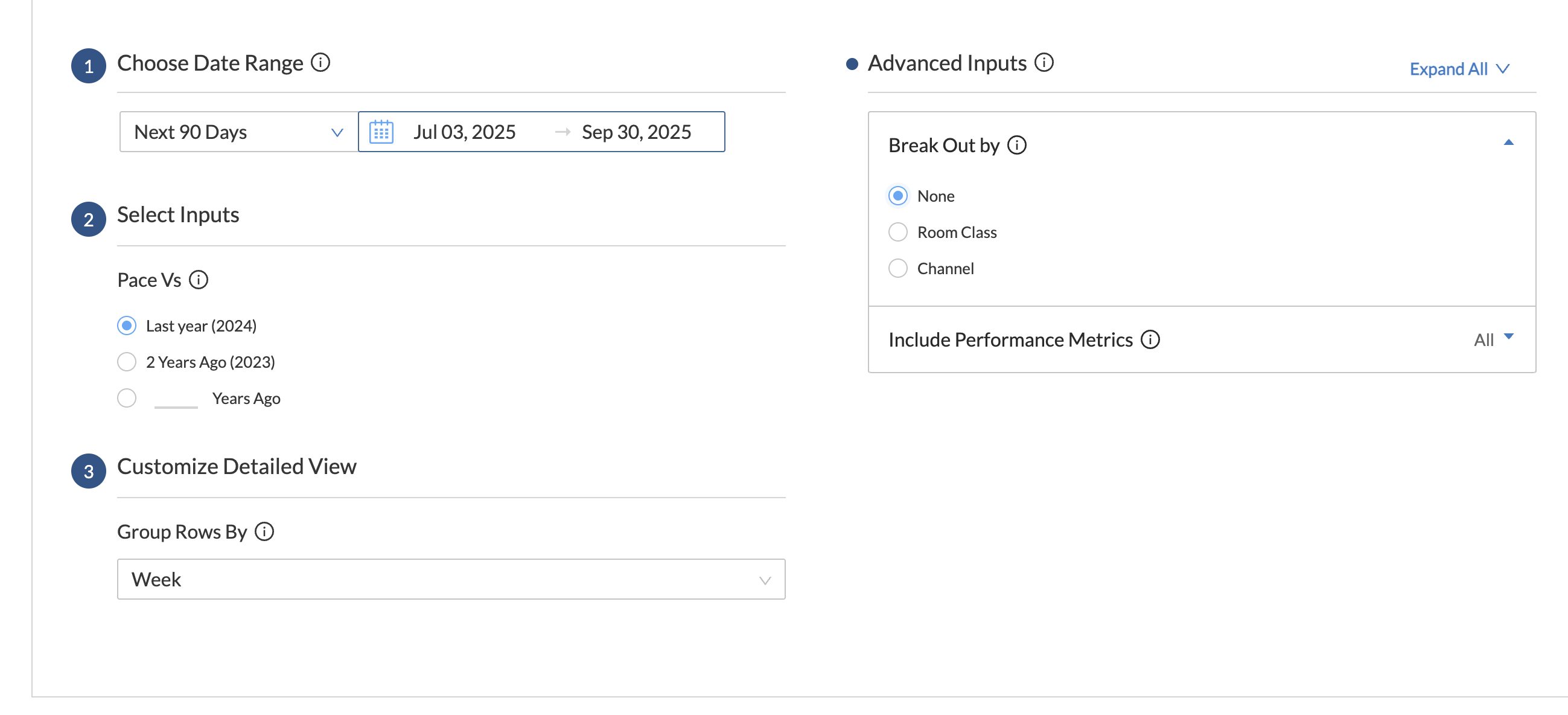Image resolution: width=1568 pixels, height=715 pixels.
Task: Click info icon beside Advanced Inputs
Action: click(1044, 63)
